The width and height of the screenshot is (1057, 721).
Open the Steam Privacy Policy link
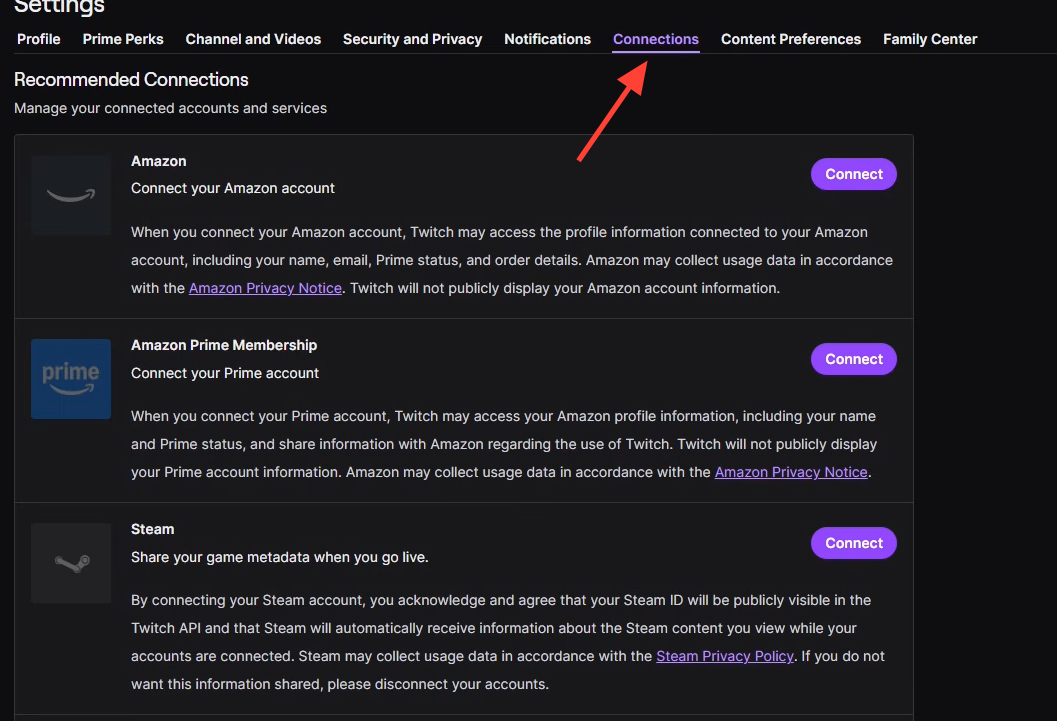[x=725, y=656]
